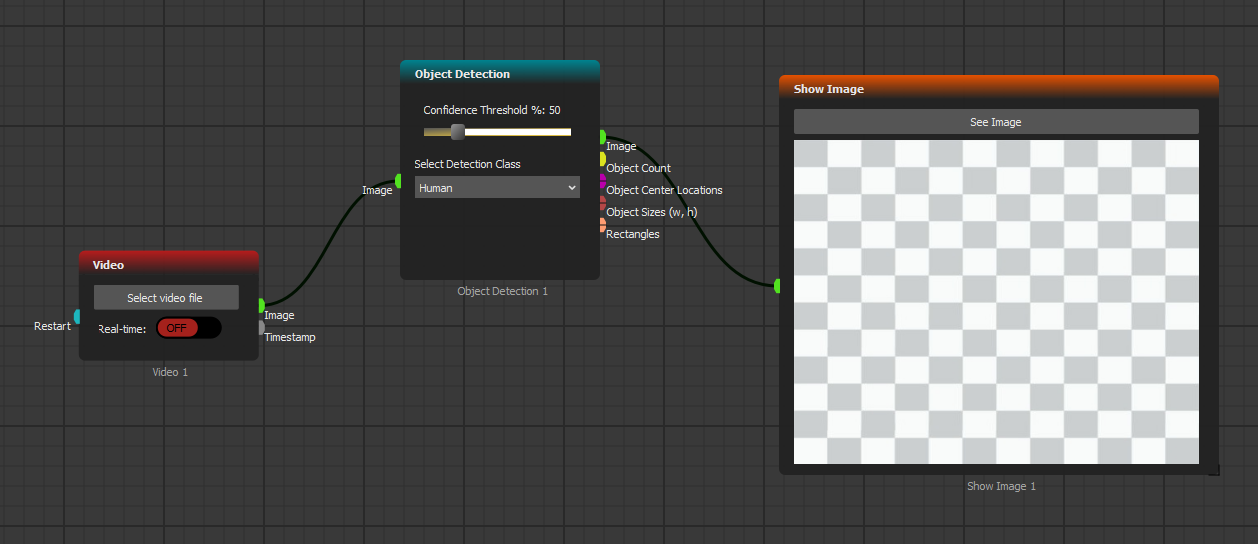The image size is (1258, 544).
Task: Open the Select Detection Class dropdown
Action: click(497, 188)
